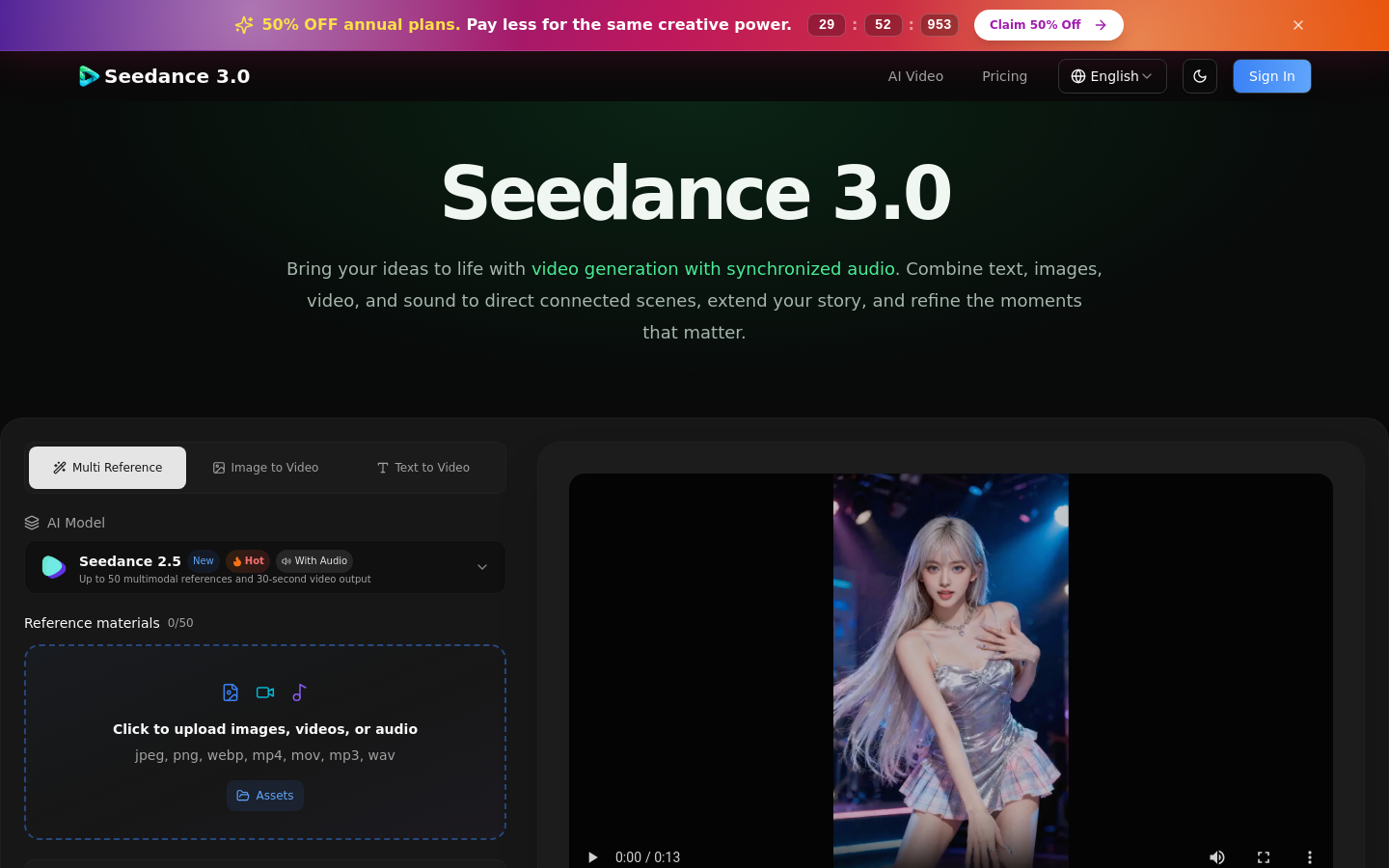Toggle dark mode with moon icon
The height and width of the screenshot is (868, 1389).
point(1200,76)
